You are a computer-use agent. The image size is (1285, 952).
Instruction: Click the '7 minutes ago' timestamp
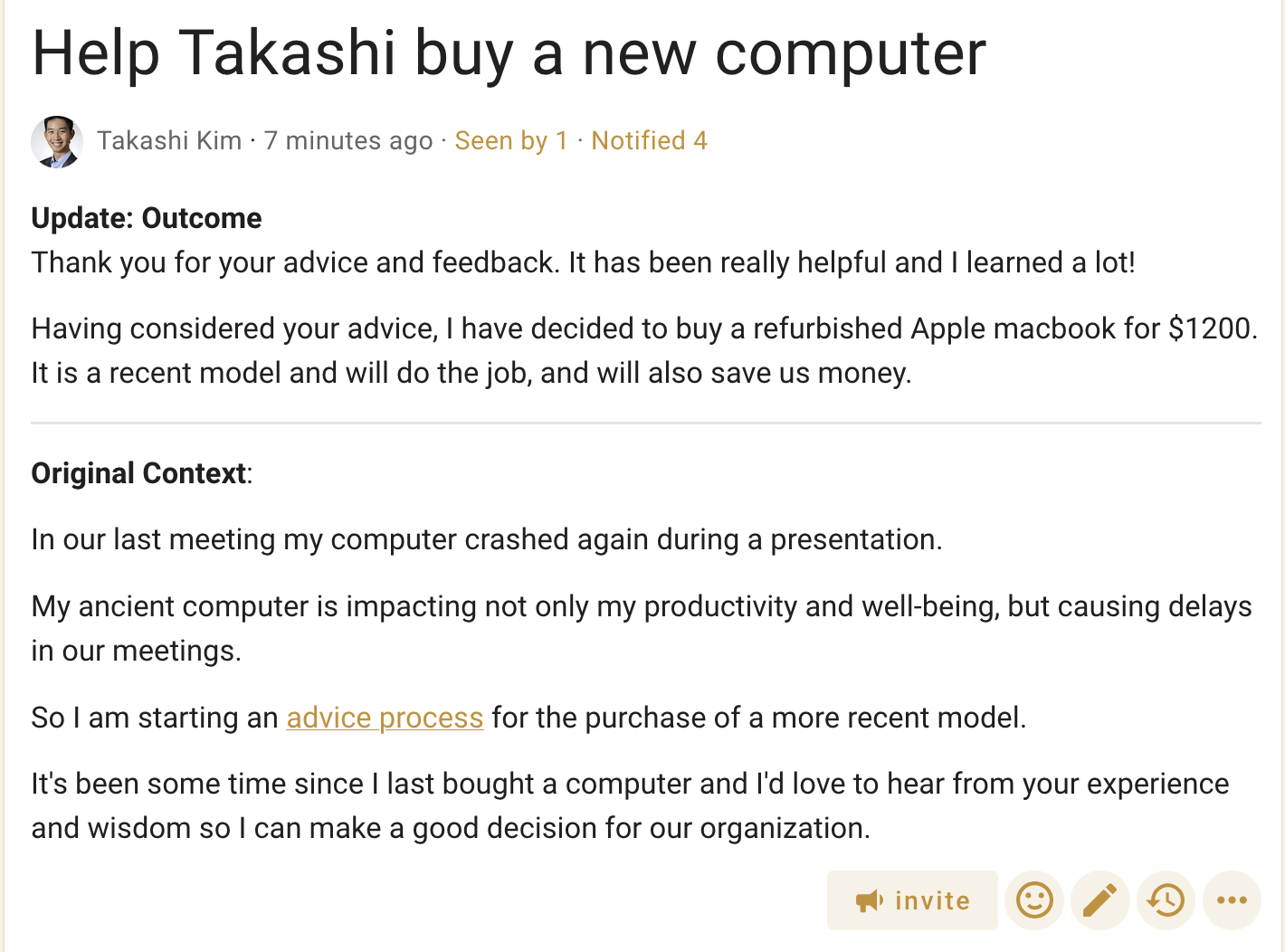click(348, 141)
